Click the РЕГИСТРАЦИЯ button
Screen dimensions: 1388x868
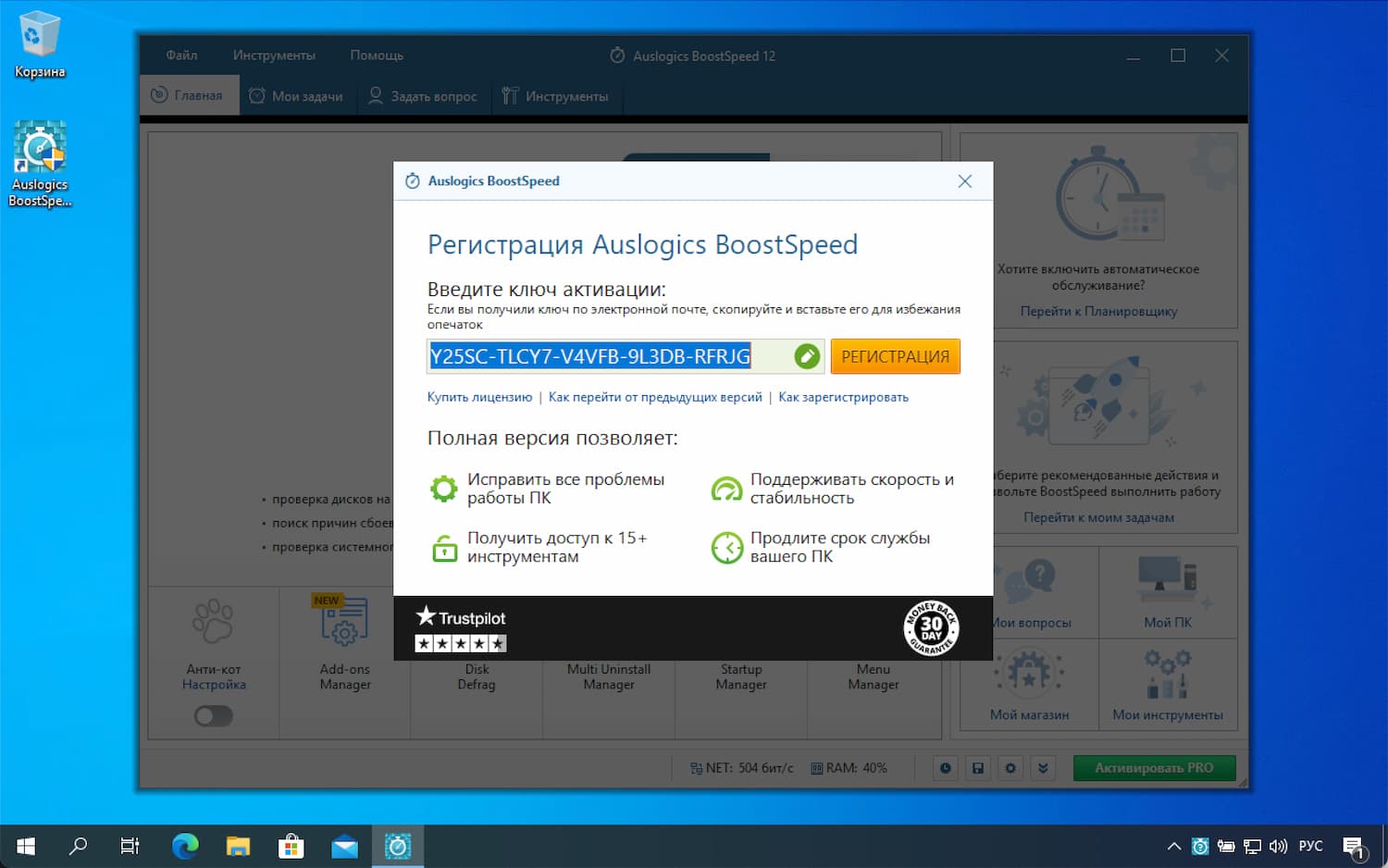click(895, 356)
